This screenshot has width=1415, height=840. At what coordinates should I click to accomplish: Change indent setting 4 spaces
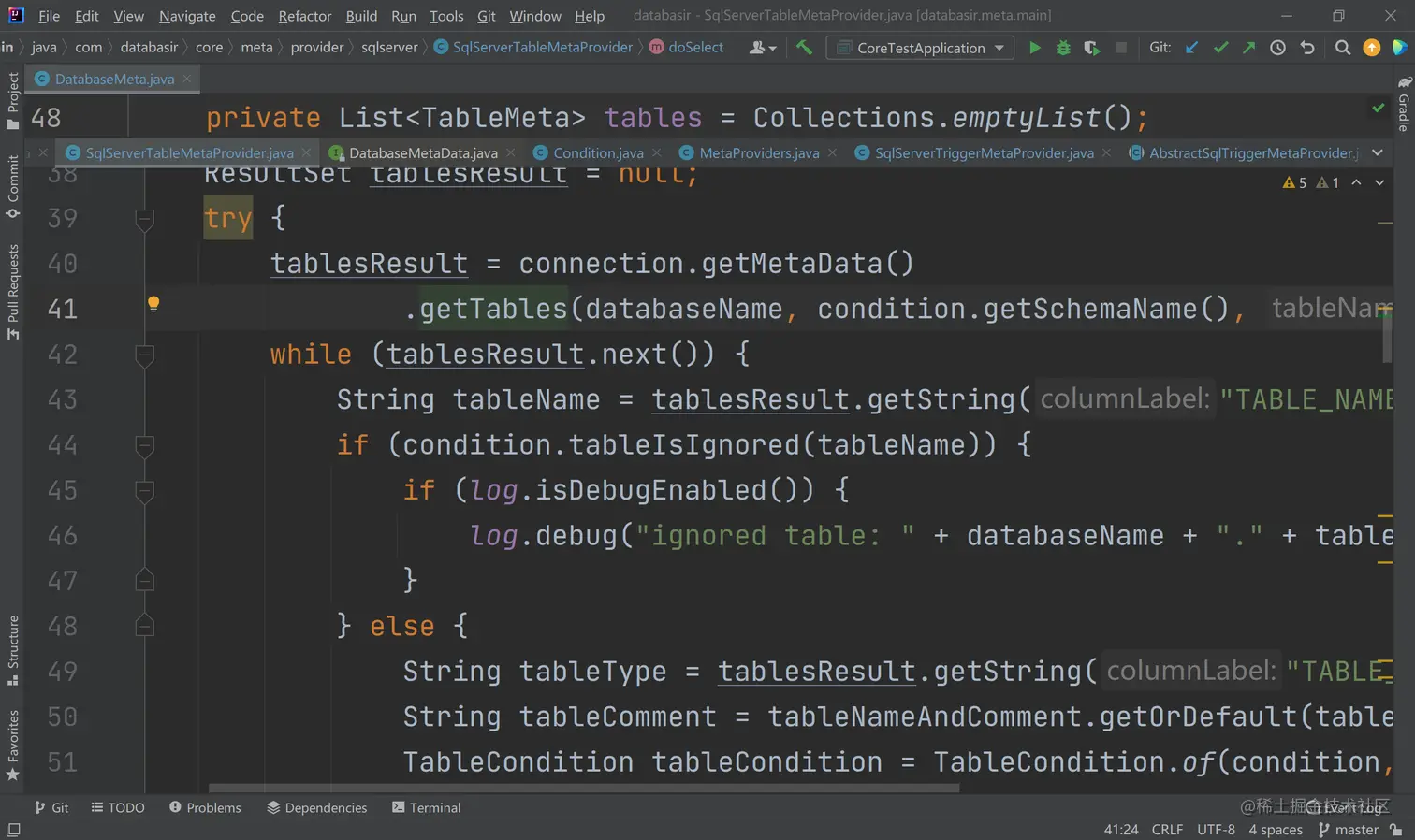pyautogui.click(x=1276, y=830)
